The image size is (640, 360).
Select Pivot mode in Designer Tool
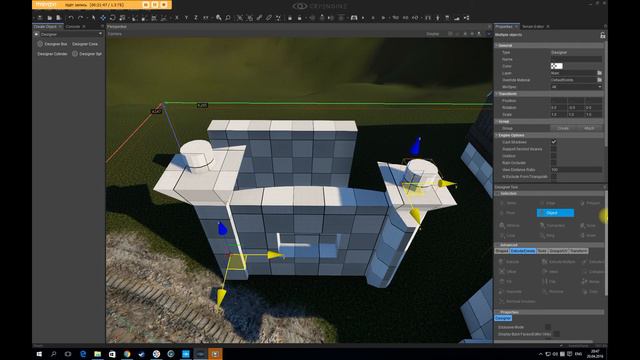click(508, 213)
